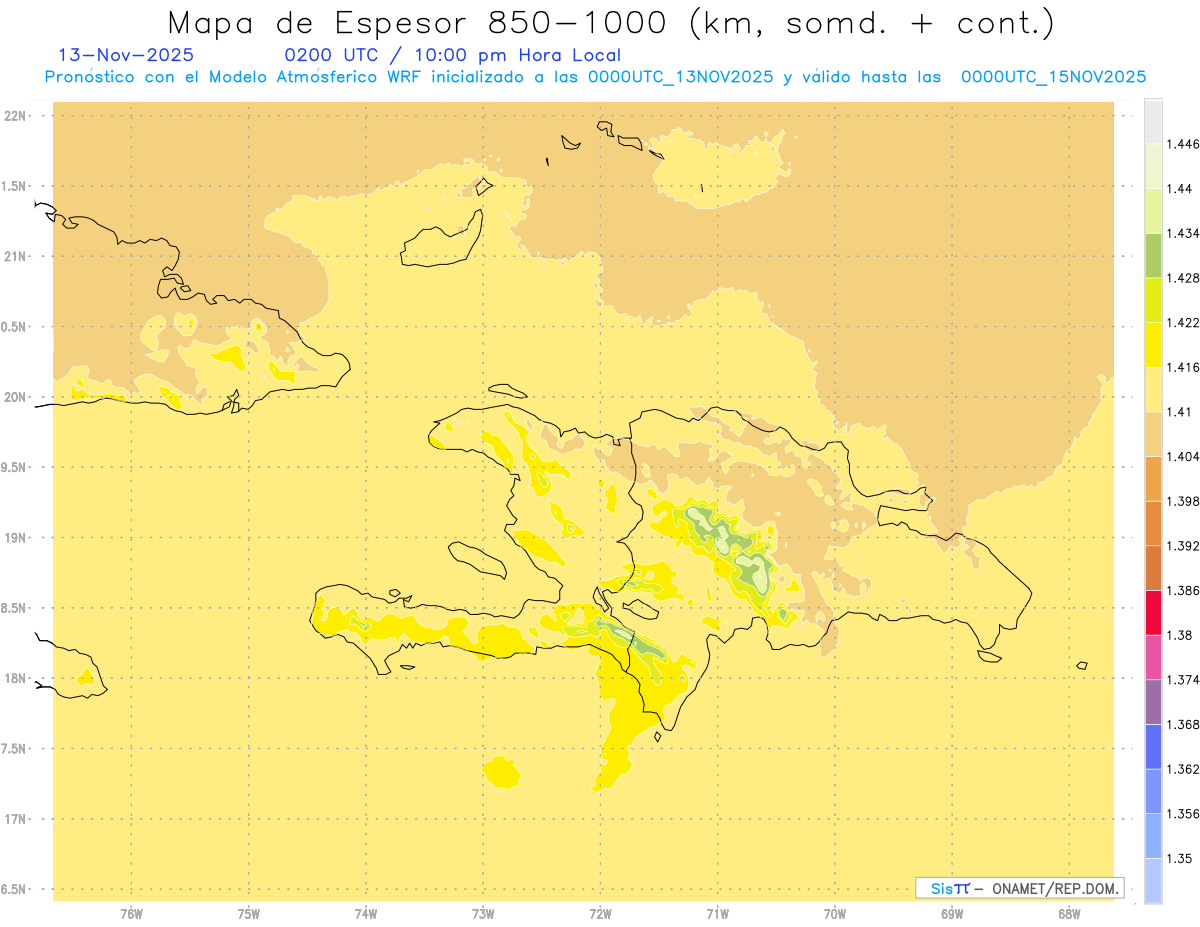This screenshot has height=927, width=1200.
Task: Click the colorbar value '1.398'
Action: coord(1183,501)
